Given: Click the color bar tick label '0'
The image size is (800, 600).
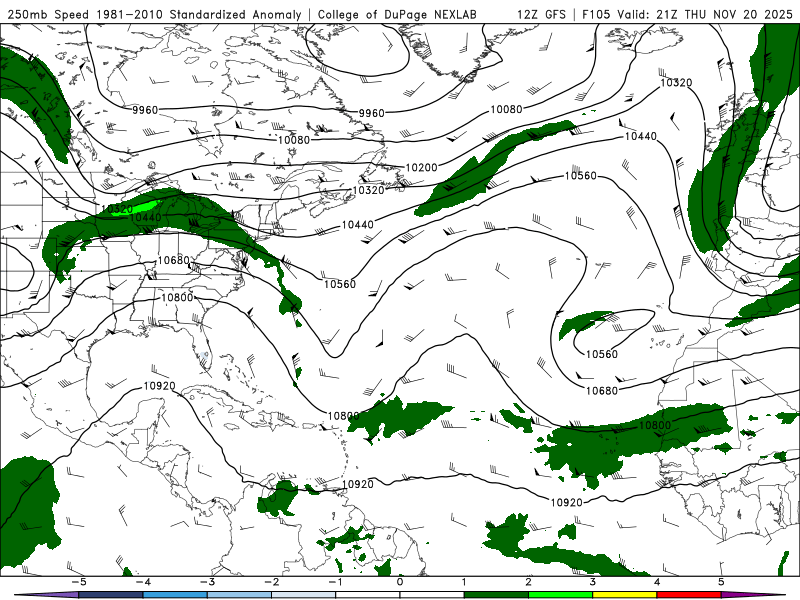Looking at the screenshot, I should [x=400, y=582].
